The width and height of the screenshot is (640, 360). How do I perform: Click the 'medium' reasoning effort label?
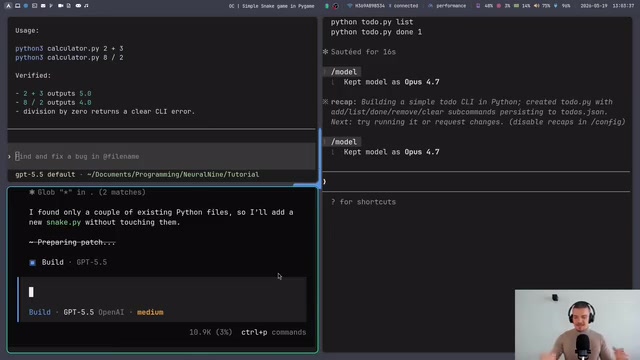(150, 312)
